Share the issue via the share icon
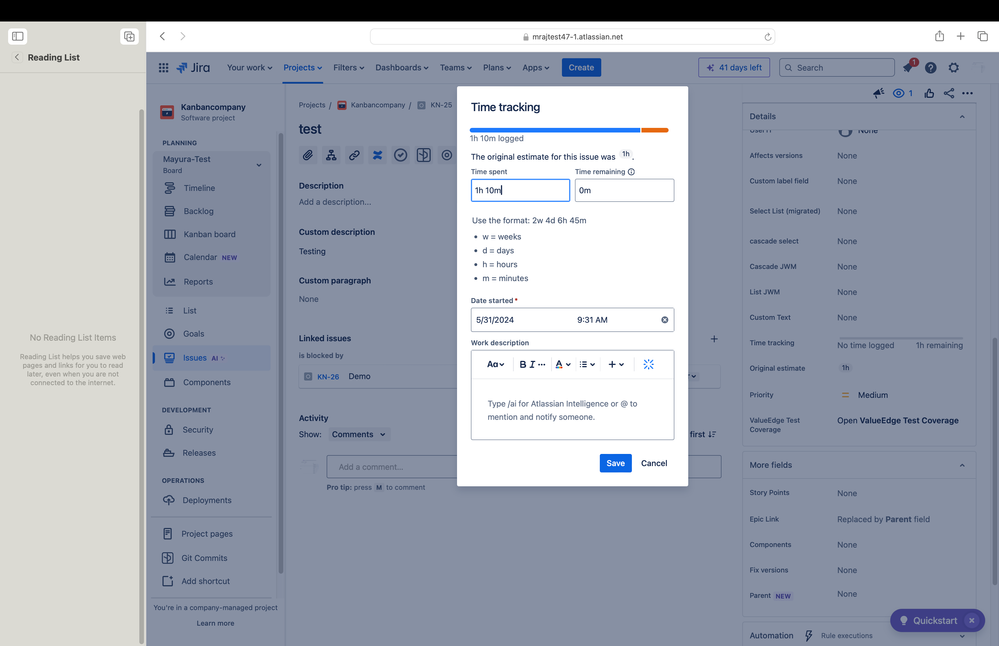The height and width of the screenshot is (646, 999). [x=948, y=93]
